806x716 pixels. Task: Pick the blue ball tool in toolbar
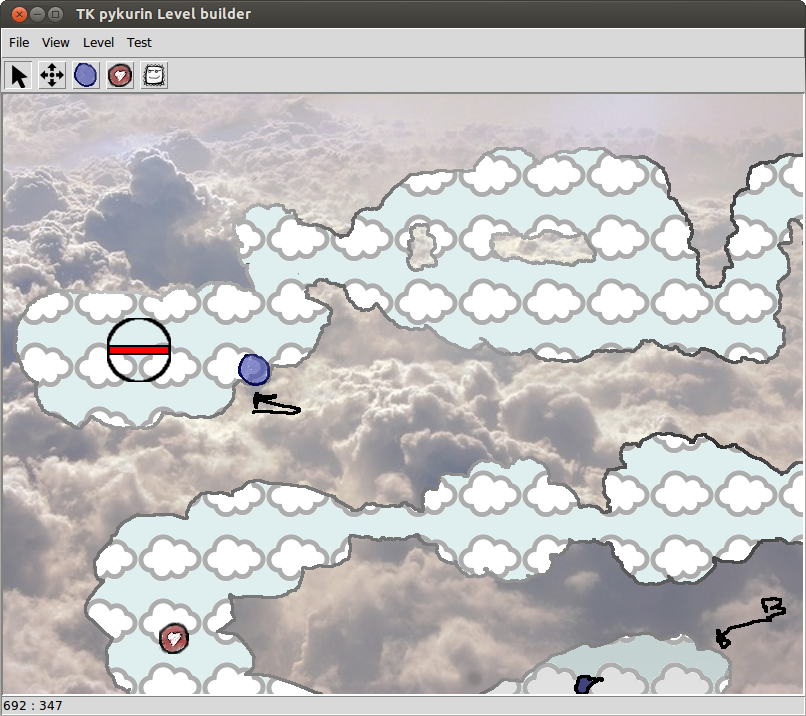tap(86, 76)
